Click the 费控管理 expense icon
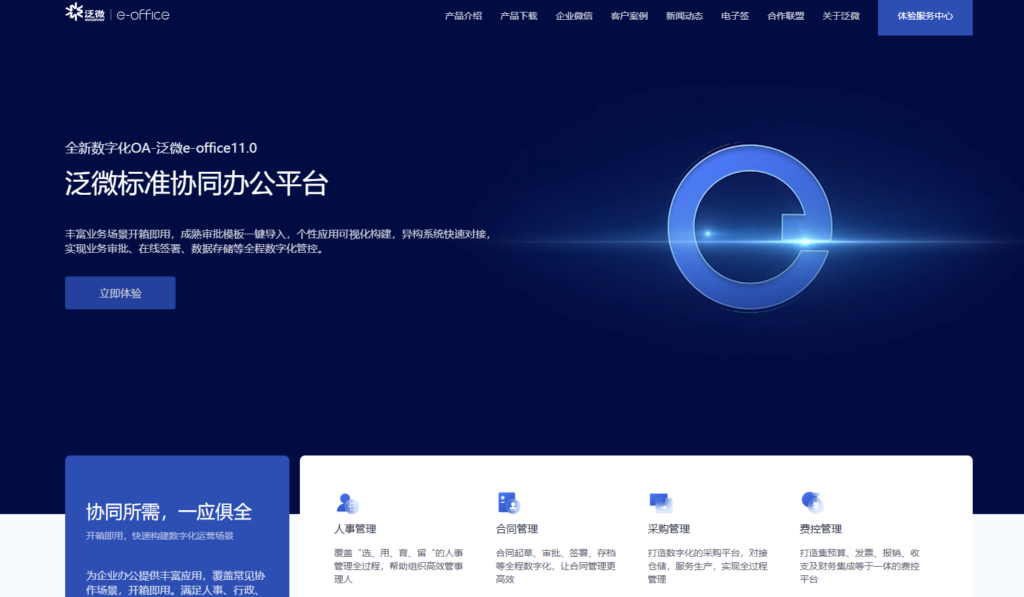1024x597 pixels. (812, 503)
